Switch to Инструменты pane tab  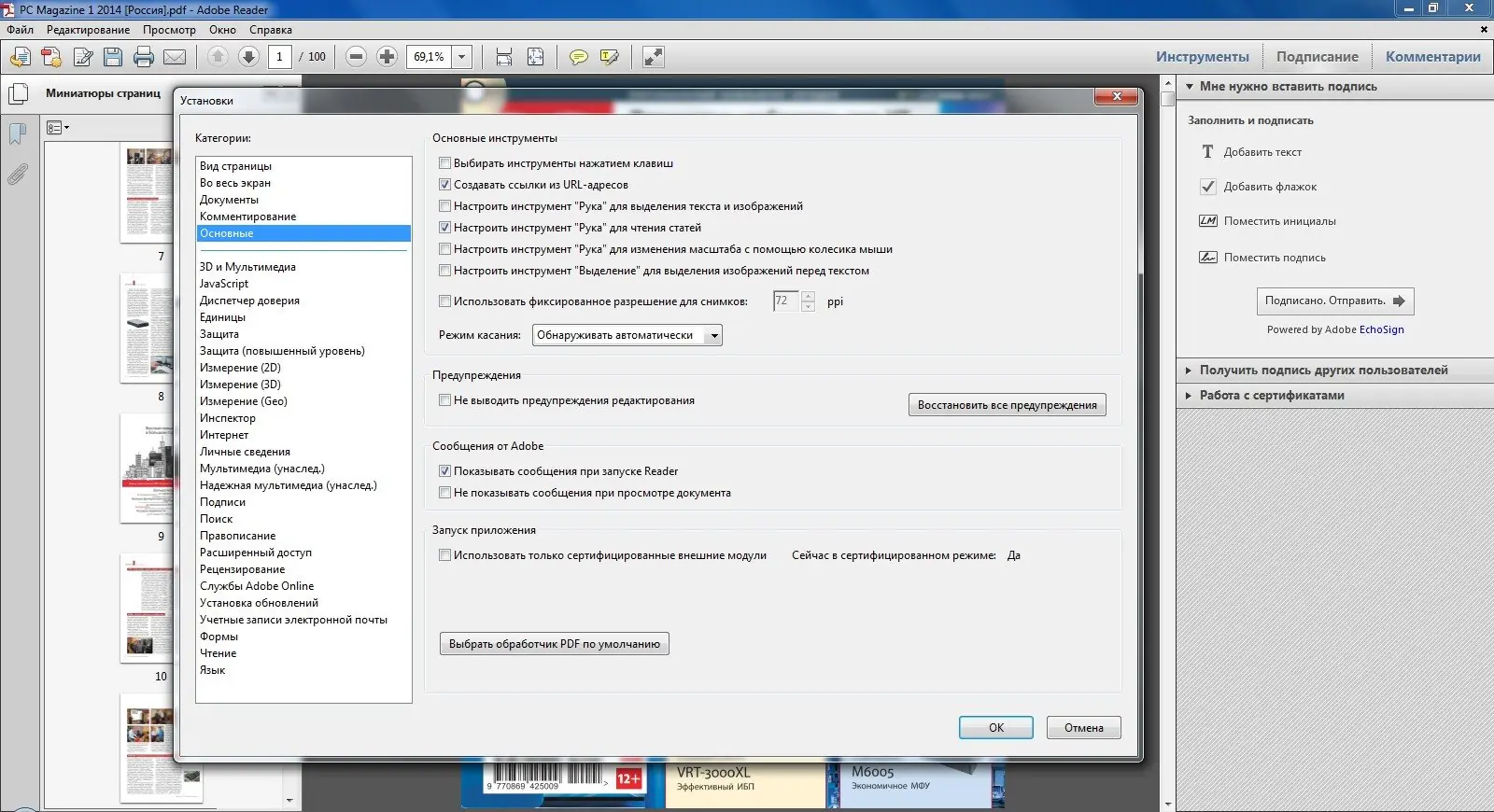1203,57
